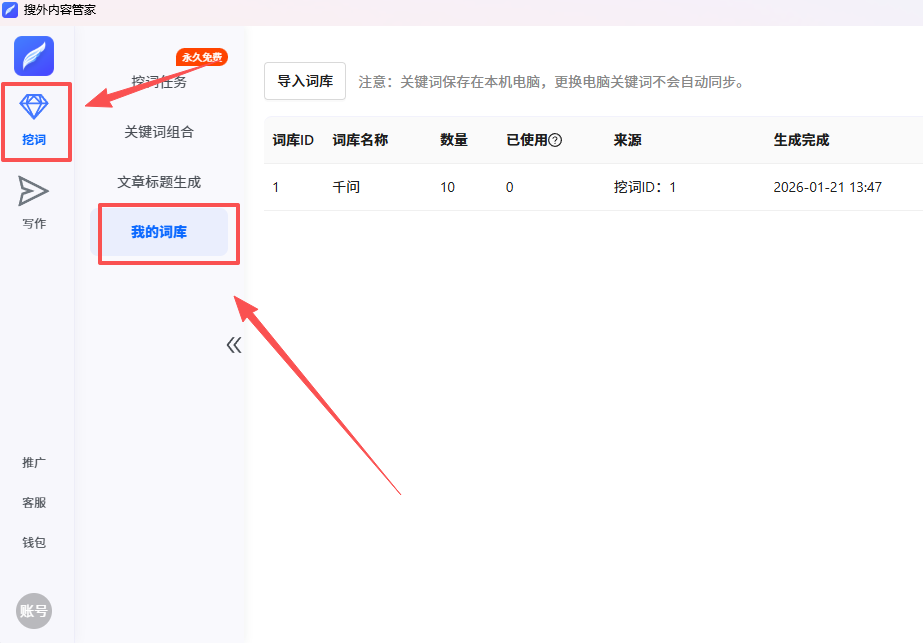Click the 永久免费 orange badge
This screenshot has width=923, height=643.
coord(201,57)
